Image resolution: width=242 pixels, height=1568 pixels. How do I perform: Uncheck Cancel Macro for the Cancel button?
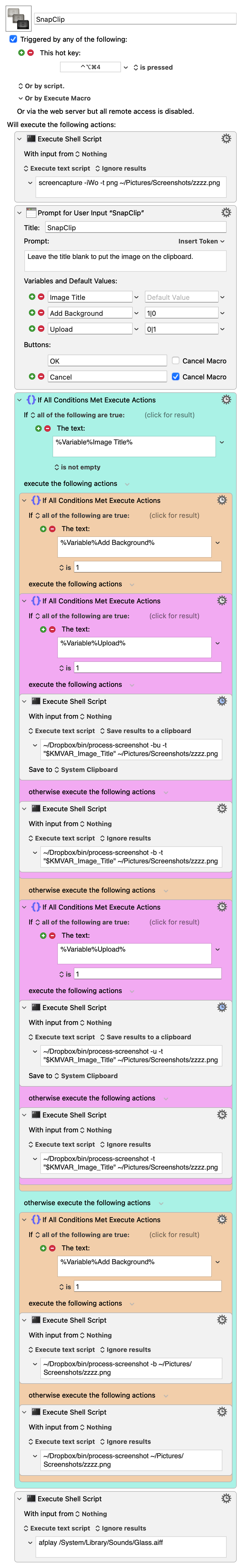point(176,377)
